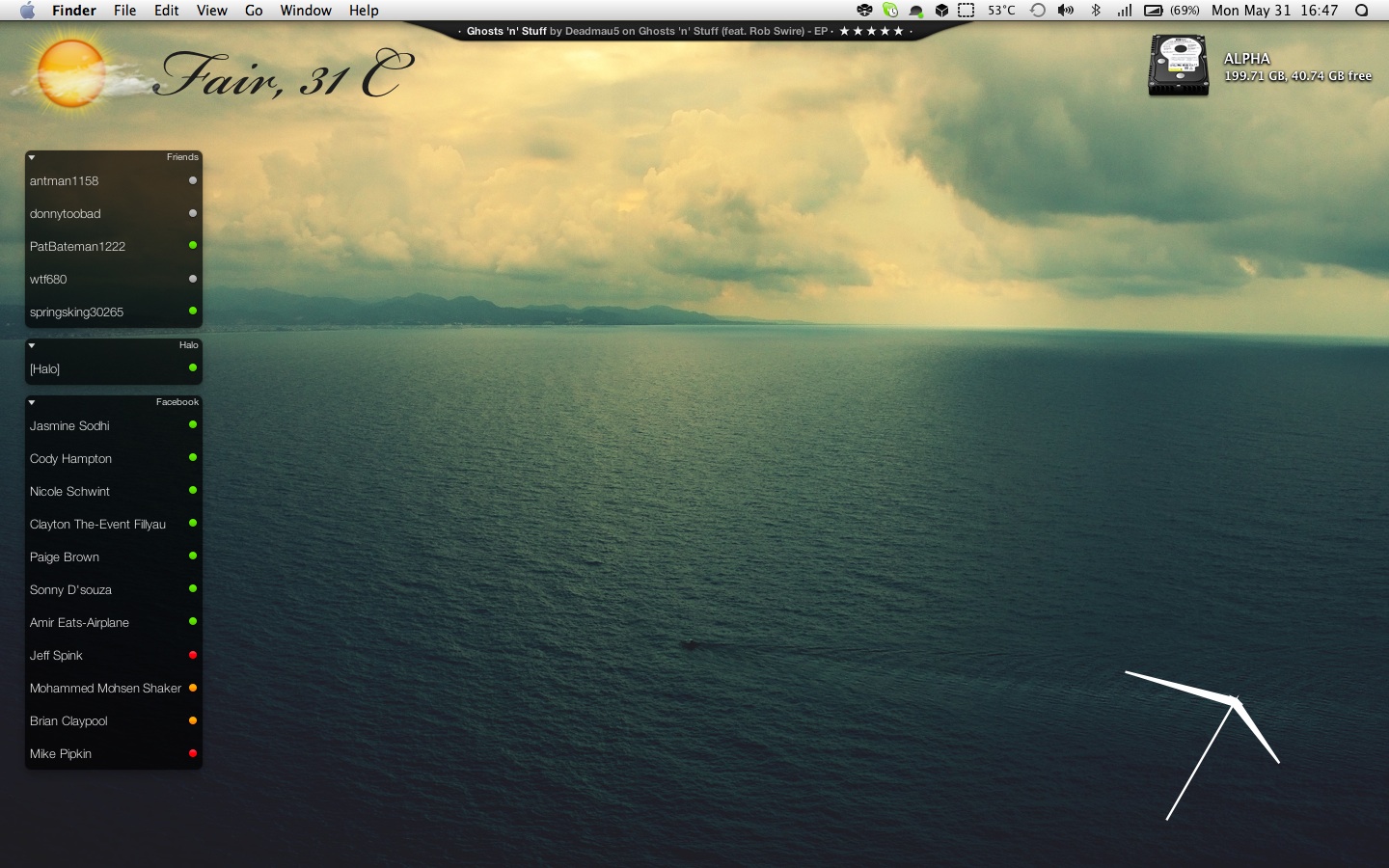Click the red status dot beside Mike Pipkin
The width and height of the screenshot is (1389, 868).
tap(193, 753)
